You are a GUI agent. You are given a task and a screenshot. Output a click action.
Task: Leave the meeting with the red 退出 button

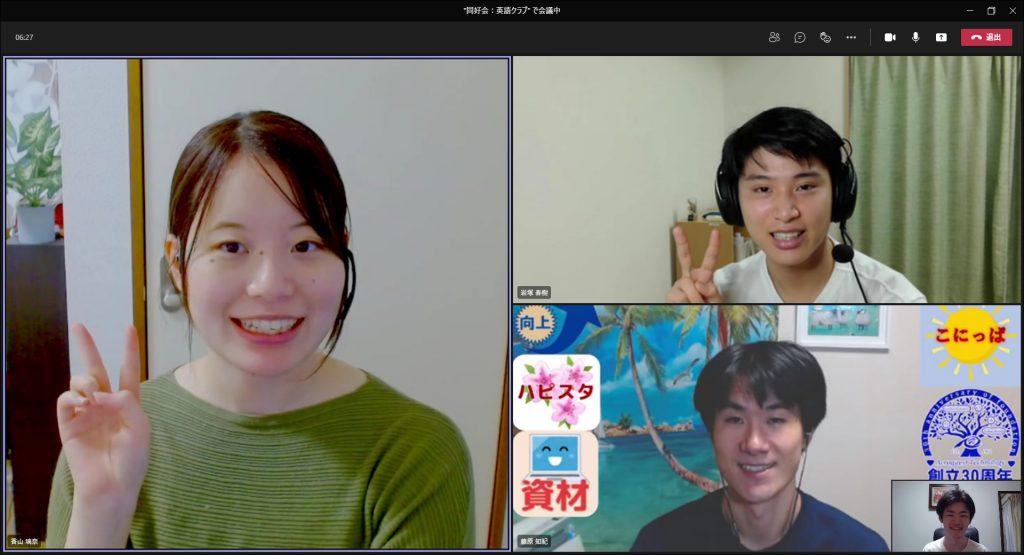(x=986, y=37)
